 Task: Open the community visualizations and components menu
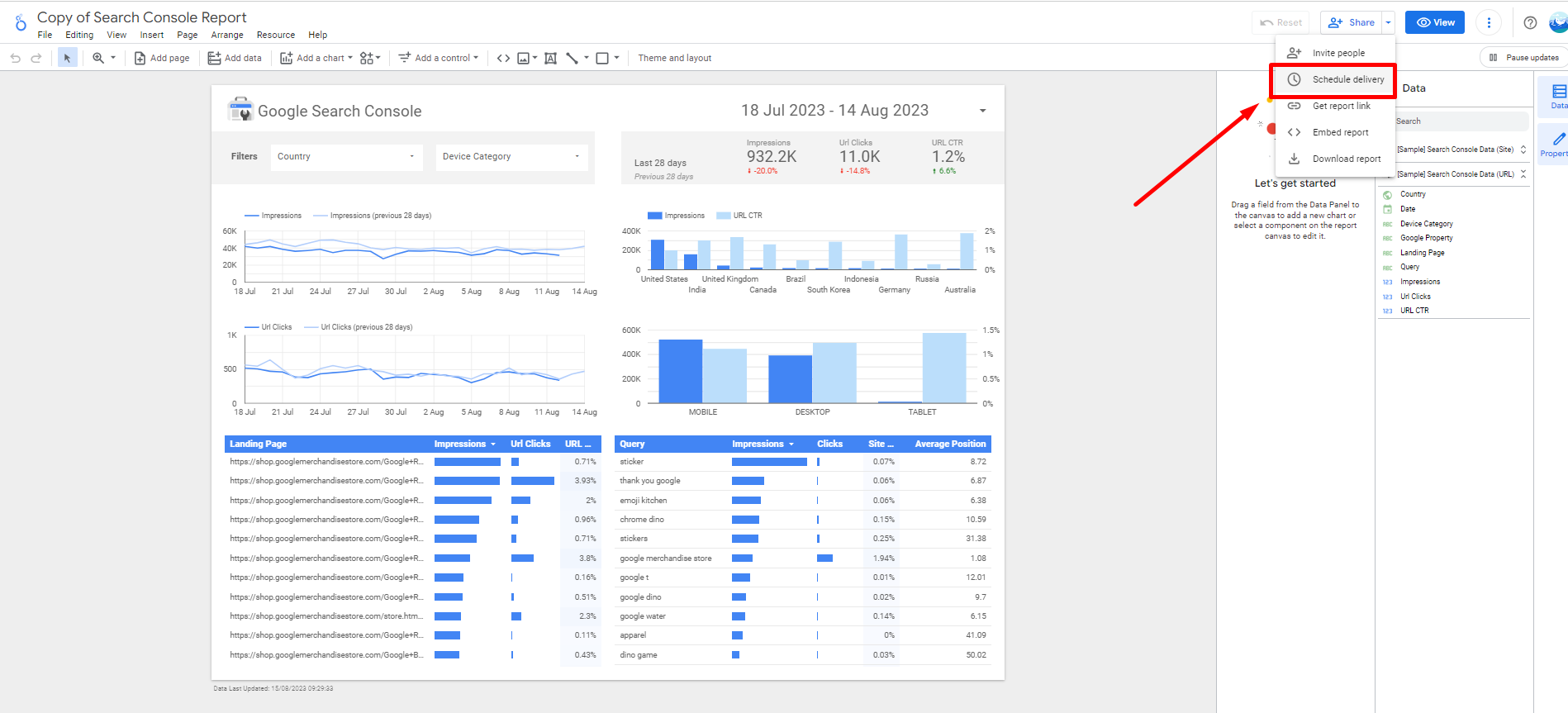coord(370,58)
